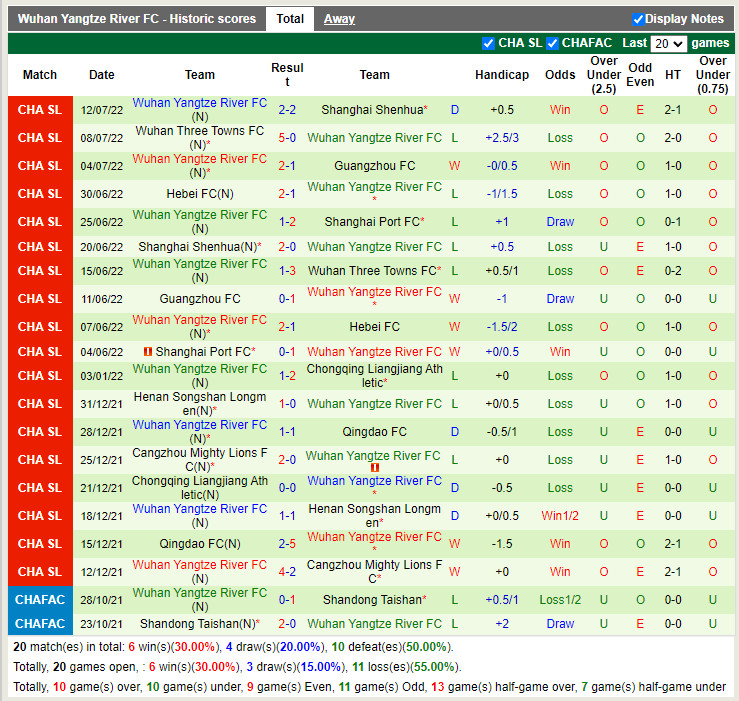Image resolution: width=739 pixels, height=701 pixels.
Task: Click the CHAFAC badge for 23/10/21 match
Action: (x=40, y=623)
